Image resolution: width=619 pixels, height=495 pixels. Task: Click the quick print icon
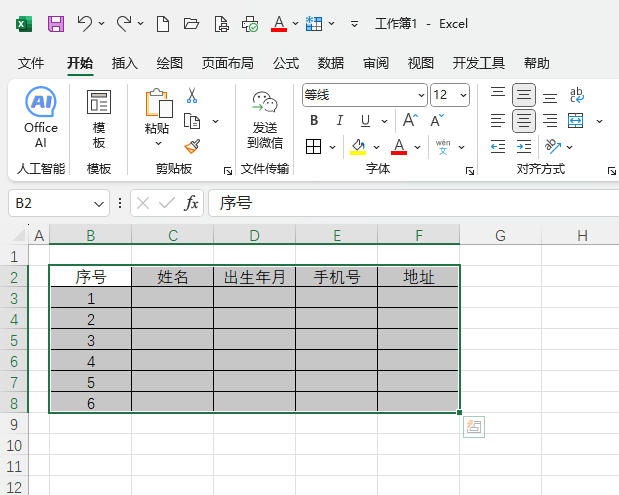(250, 24)
